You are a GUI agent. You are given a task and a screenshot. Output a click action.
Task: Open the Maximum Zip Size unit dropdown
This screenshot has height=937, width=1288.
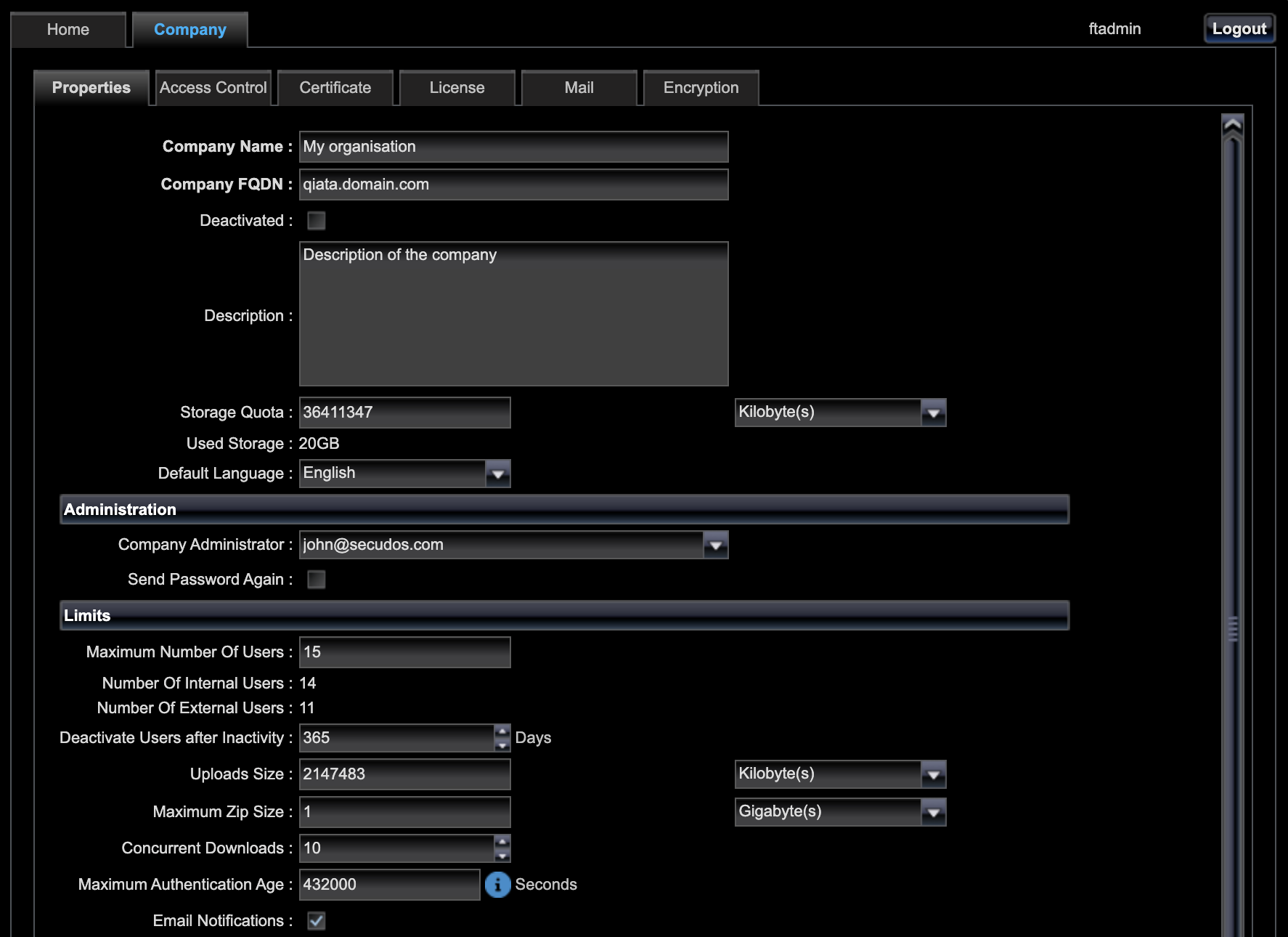pyautogui.click(x=933, y=812)
